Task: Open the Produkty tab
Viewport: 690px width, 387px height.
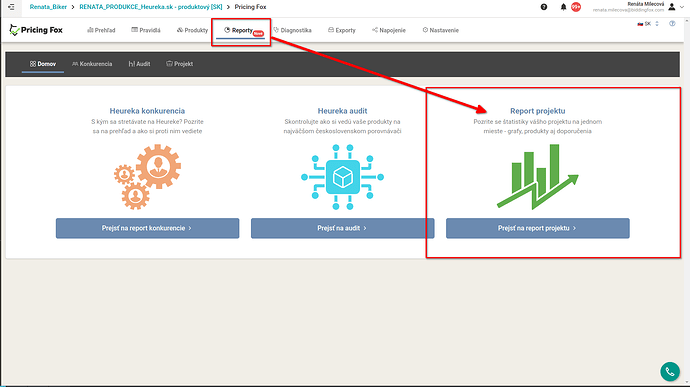Action: tap(192, 30)
